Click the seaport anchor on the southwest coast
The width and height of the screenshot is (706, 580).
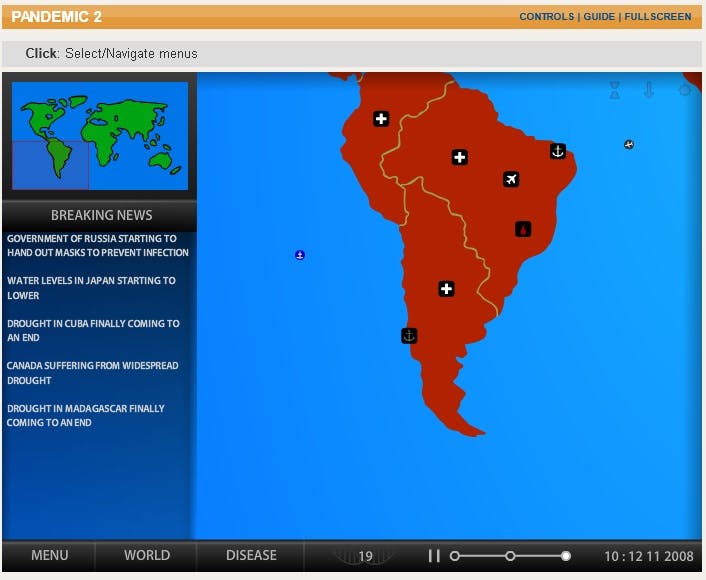(409, 335)
